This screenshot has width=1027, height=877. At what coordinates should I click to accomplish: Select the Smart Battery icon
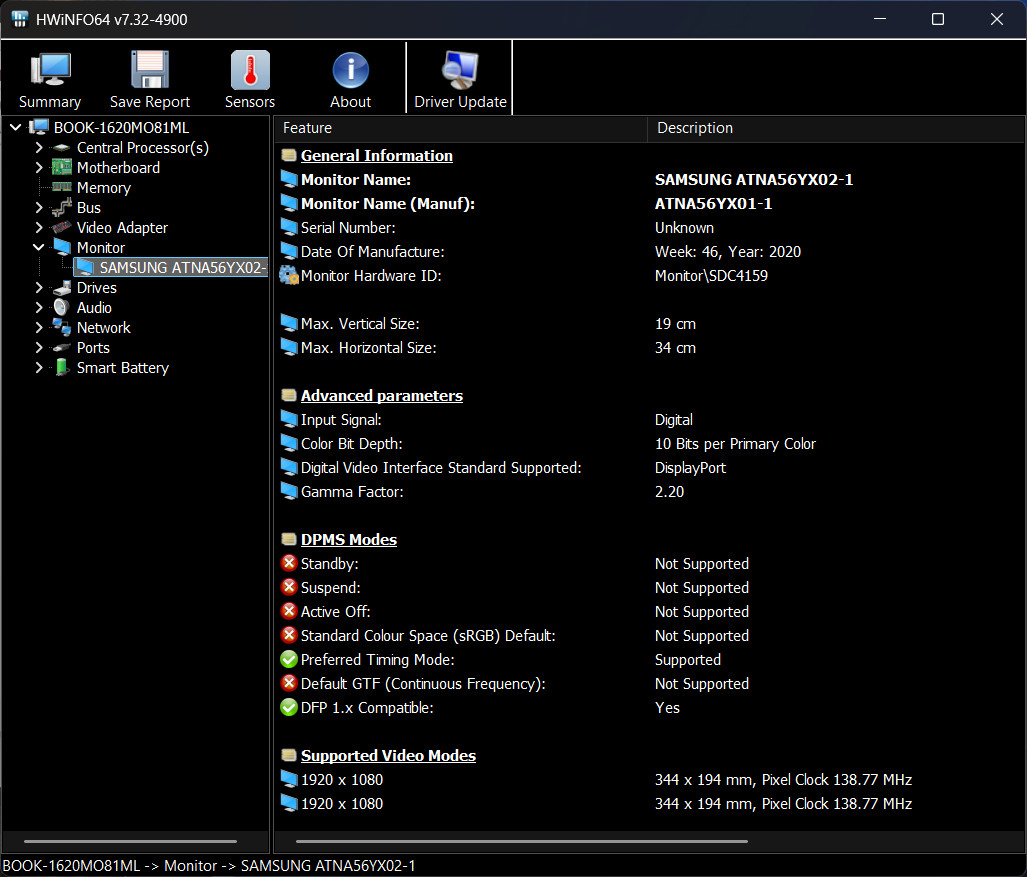[62, 367]
